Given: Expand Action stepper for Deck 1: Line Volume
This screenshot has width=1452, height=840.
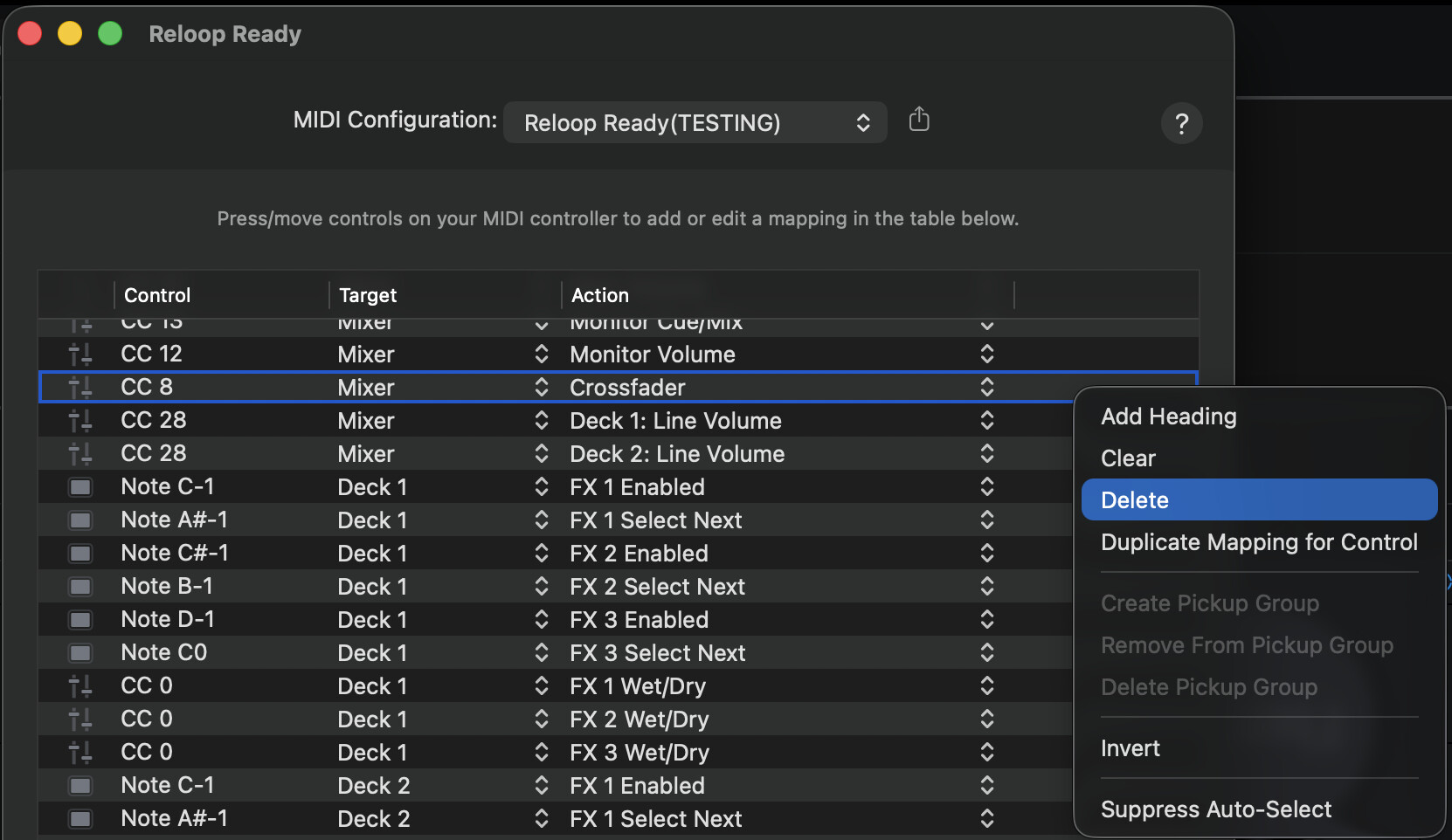Looking at the screenshot, I should click(x=986, y=421).
